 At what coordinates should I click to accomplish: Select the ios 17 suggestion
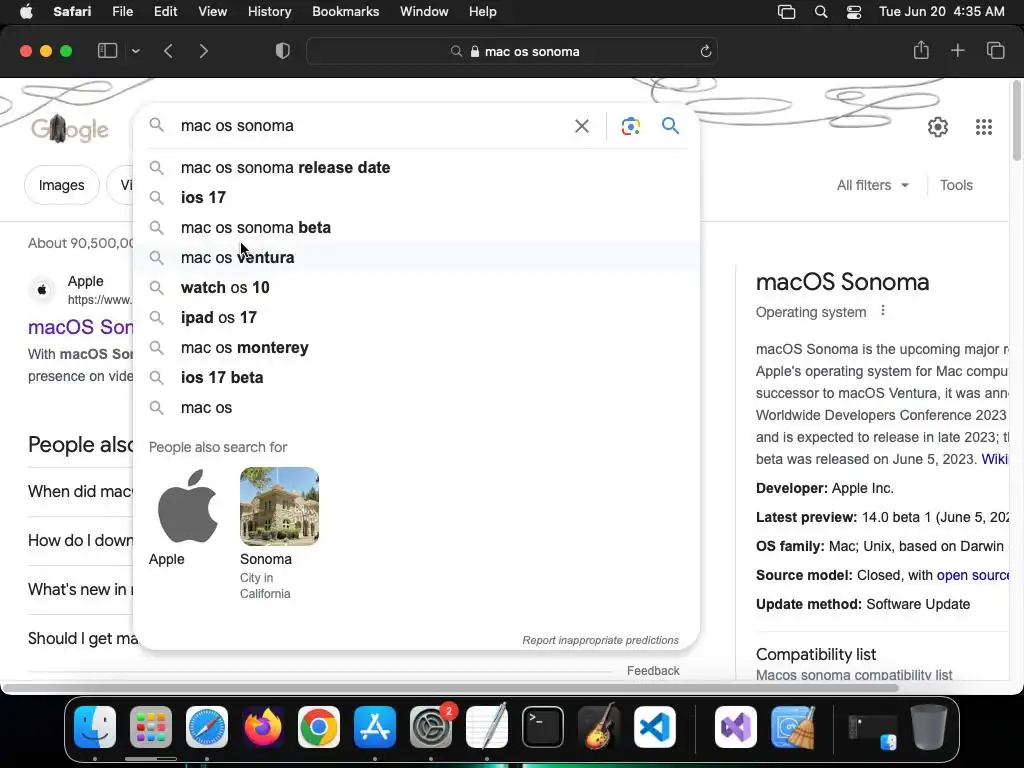click(417, 197)
